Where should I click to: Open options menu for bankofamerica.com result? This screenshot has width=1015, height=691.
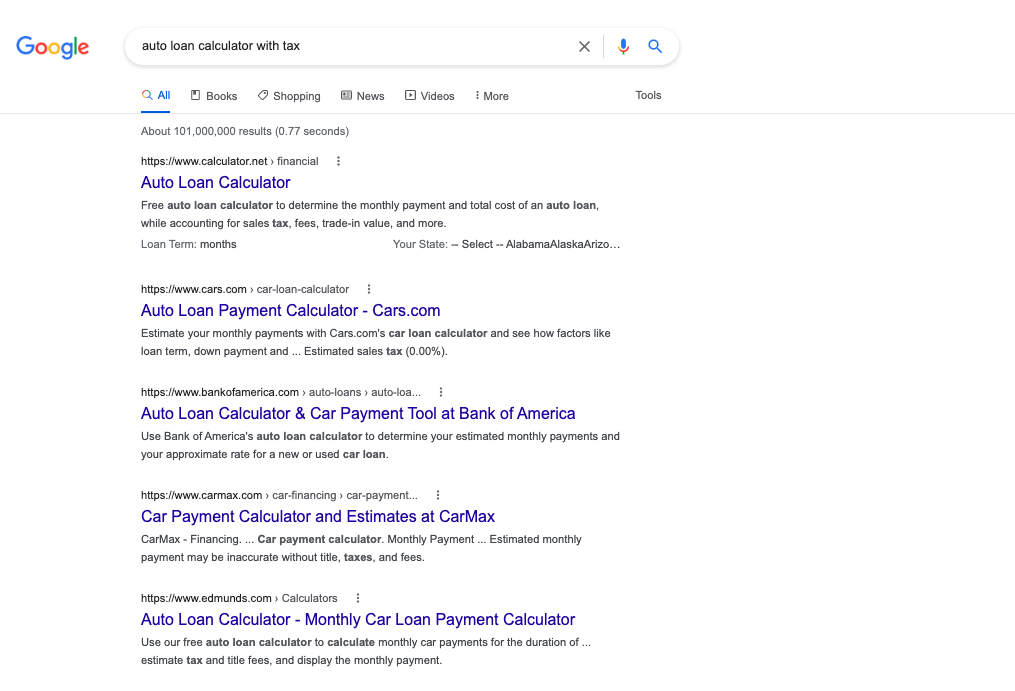[x=441, y=392]
